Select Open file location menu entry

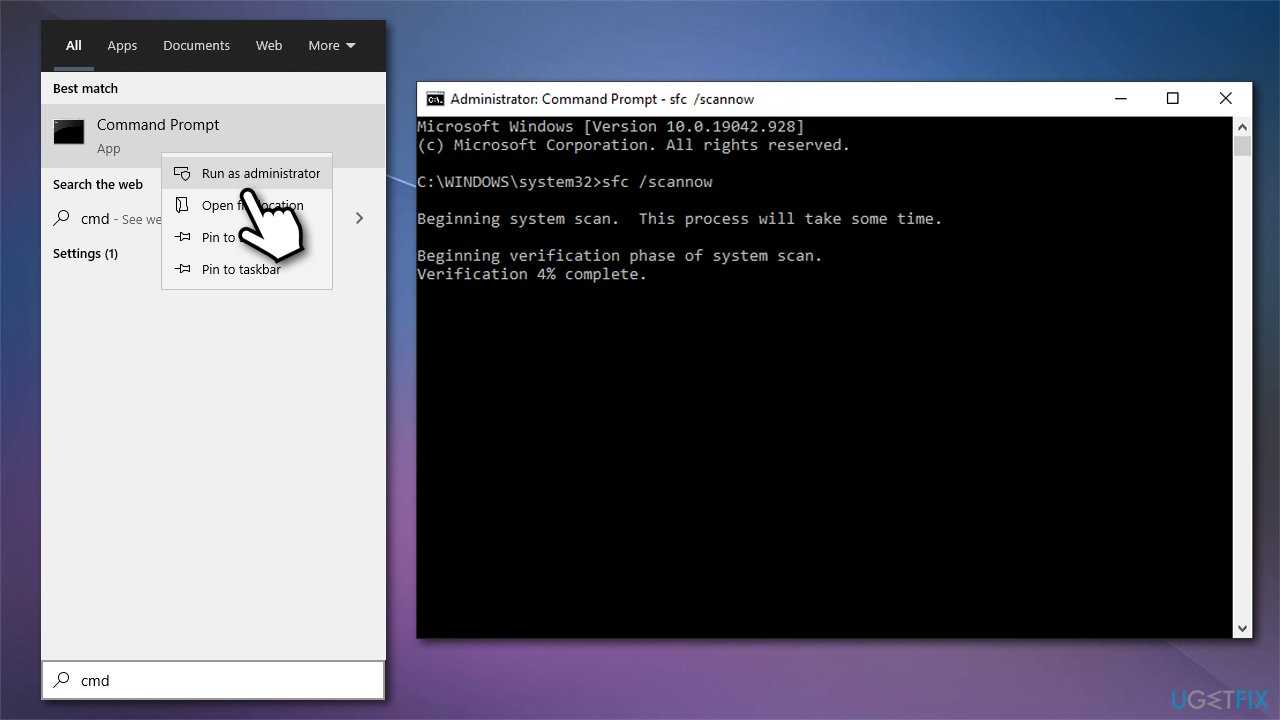[x=247, y=205]
